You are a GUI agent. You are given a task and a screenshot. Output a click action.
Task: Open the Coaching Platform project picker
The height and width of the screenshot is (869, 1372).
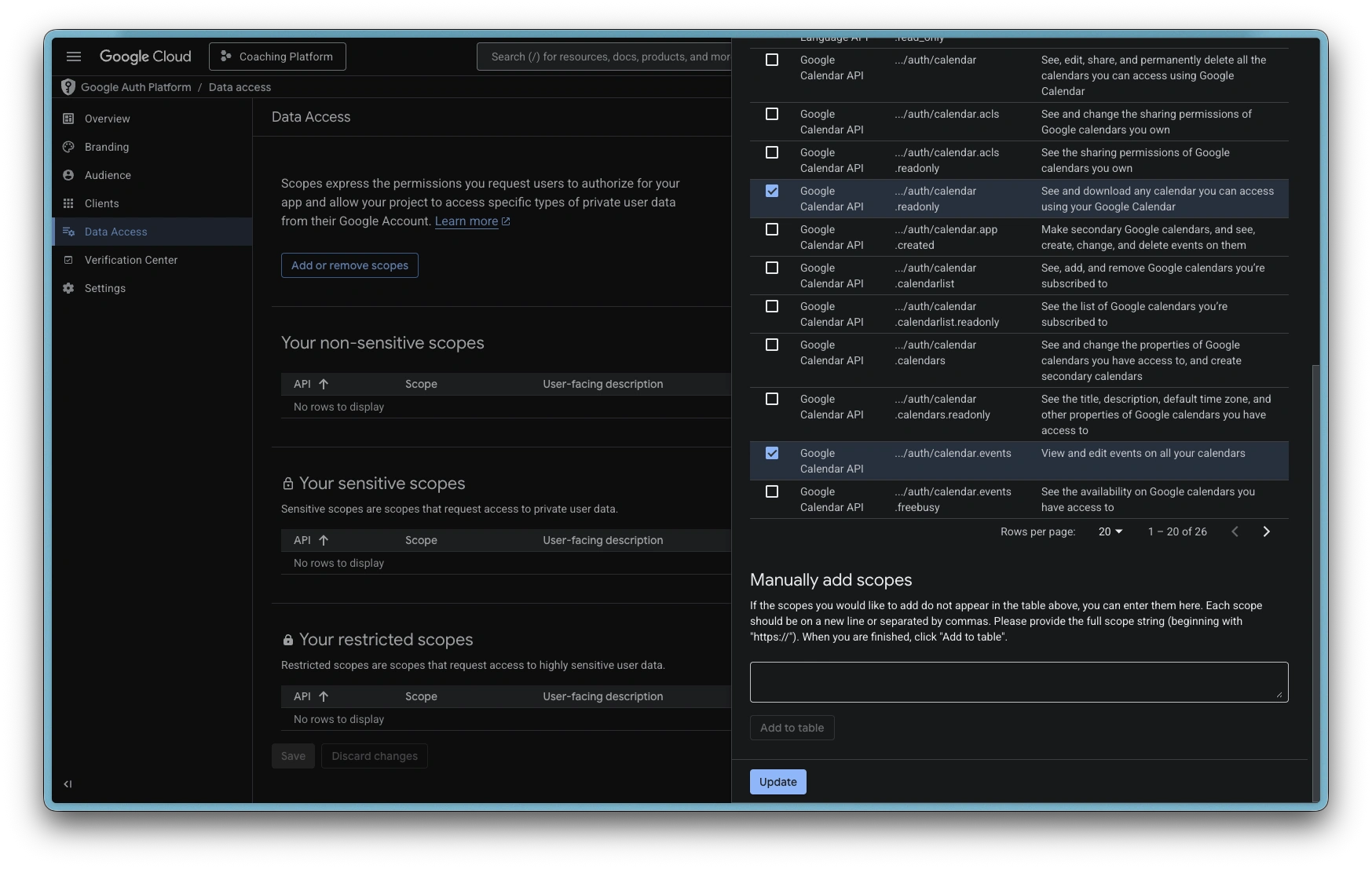(x=277, y=57)
